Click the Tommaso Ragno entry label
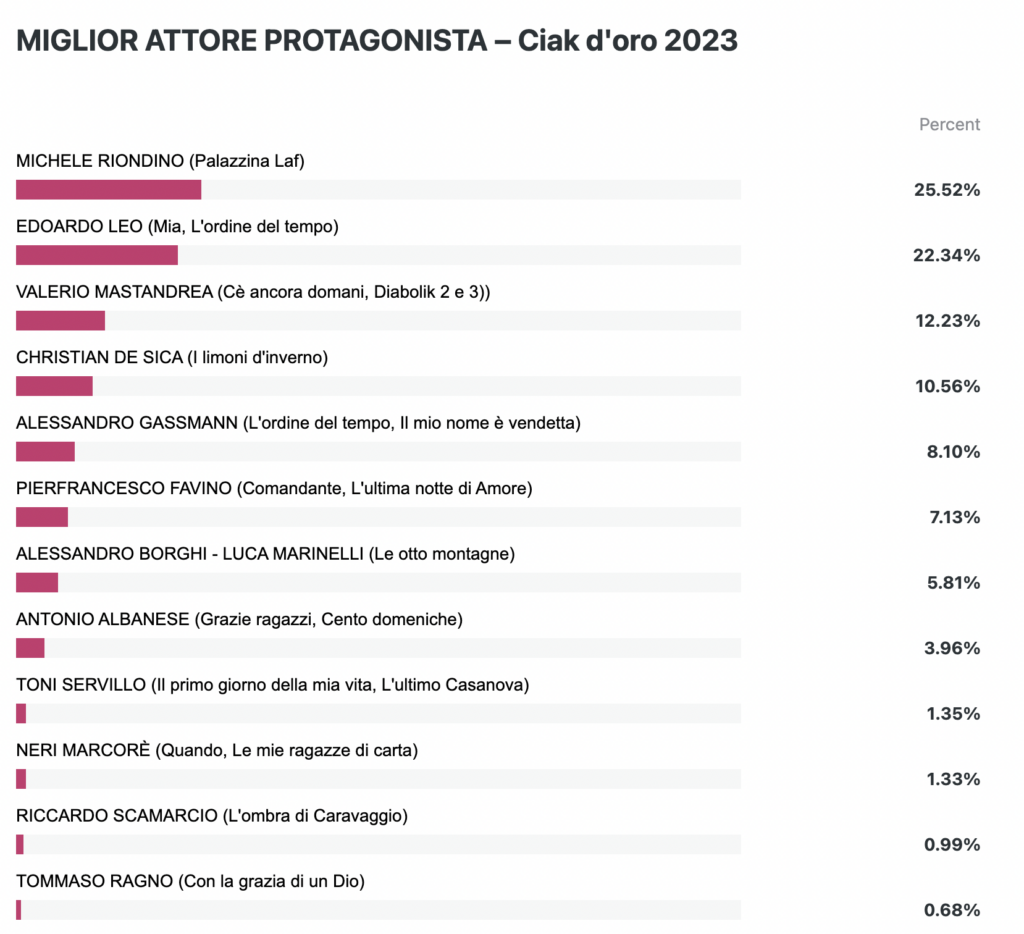The width and height of the screenshot is (1024, 934). coord(190,881)
